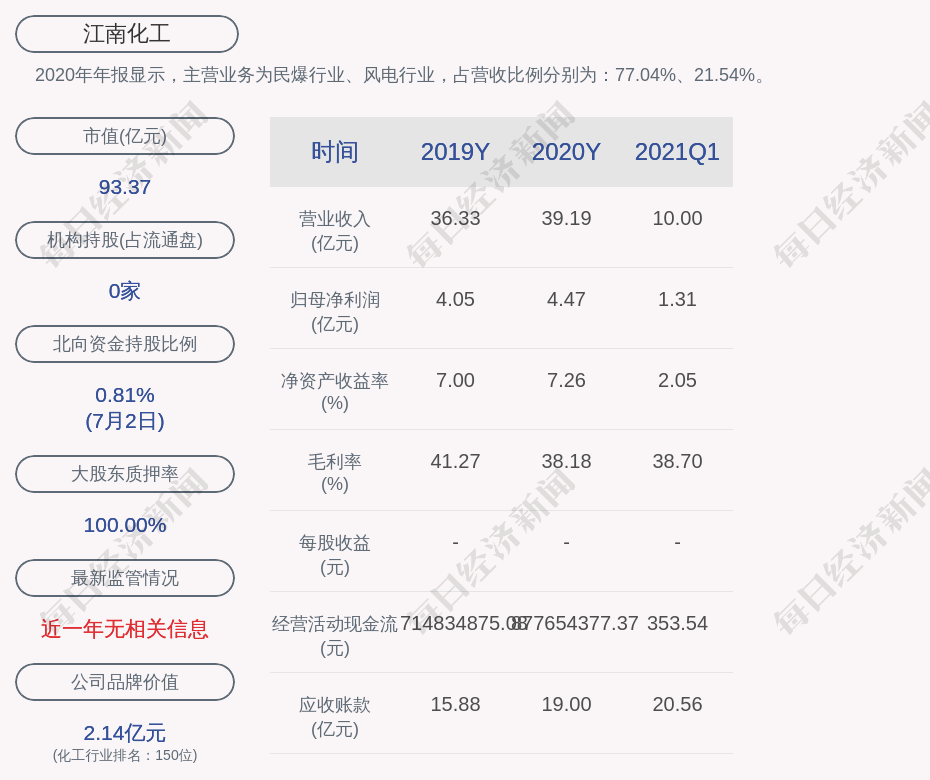This screenshot has height=780, width=930.
Task: Select the 市值(亿元) label pill
Action: pos(125,136)
